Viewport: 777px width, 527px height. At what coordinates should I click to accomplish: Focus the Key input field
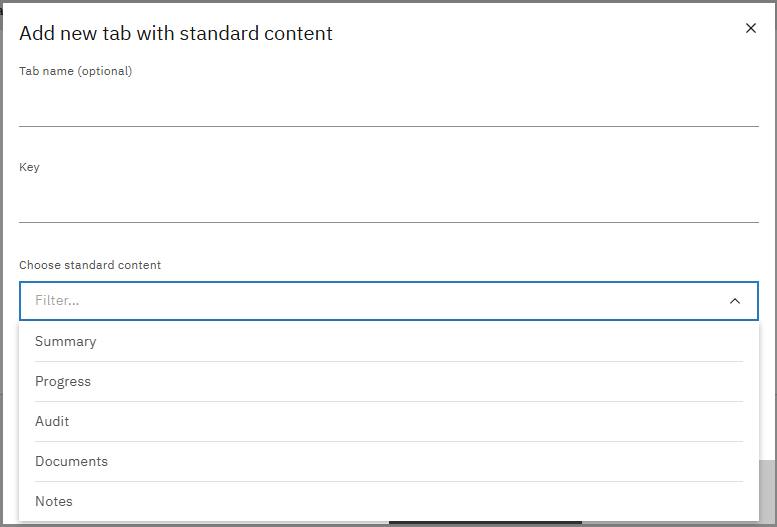pyautogui.click(x=388, y=202)
